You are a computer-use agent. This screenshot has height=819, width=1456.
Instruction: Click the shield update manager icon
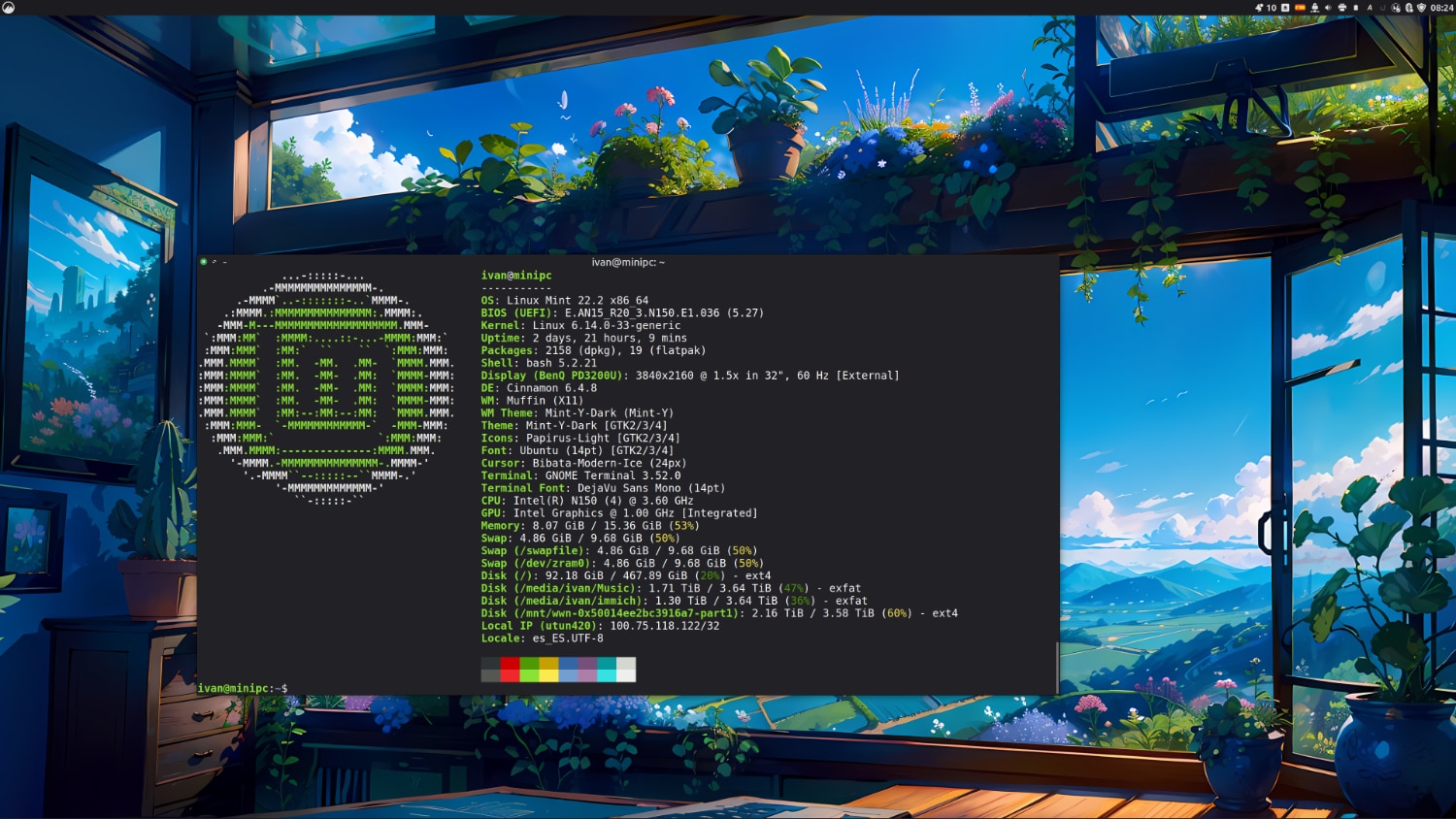(x=1422, y=8)
